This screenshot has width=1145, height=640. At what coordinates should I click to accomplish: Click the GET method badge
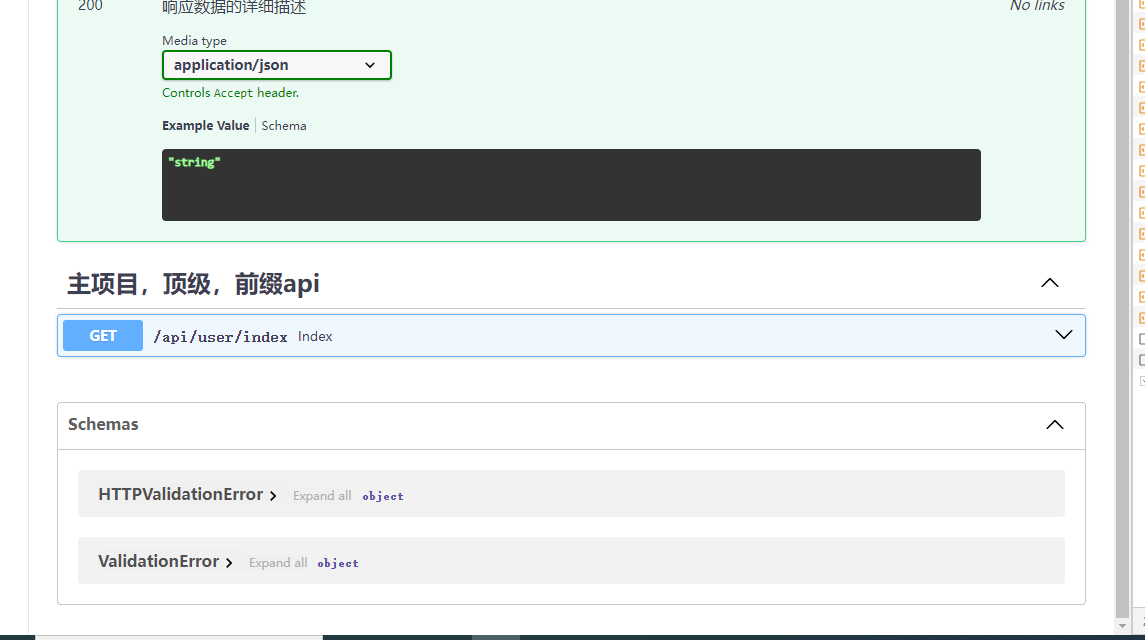pyautogui.click(x=103, y=335)
